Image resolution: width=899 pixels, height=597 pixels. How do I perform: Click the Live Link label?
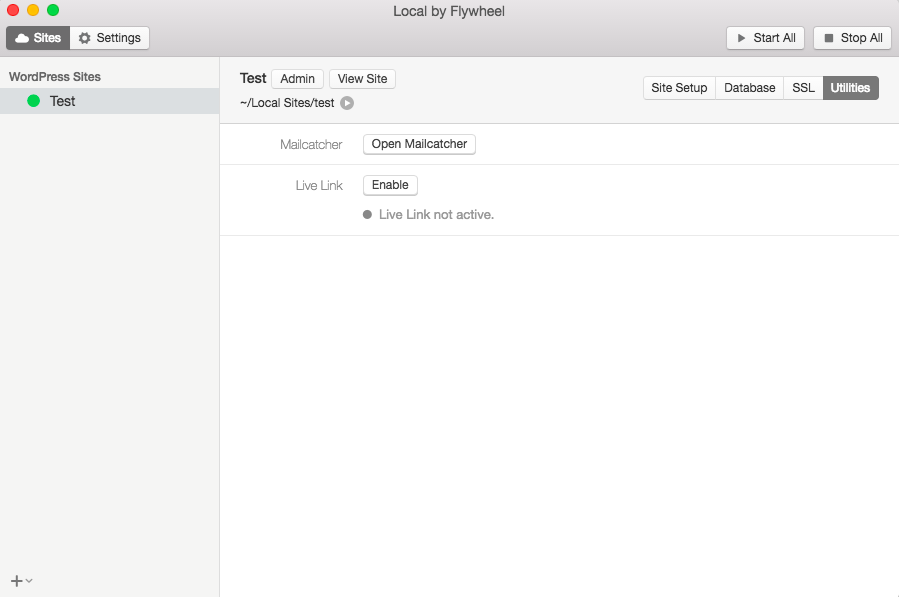(x=319, y=185)
